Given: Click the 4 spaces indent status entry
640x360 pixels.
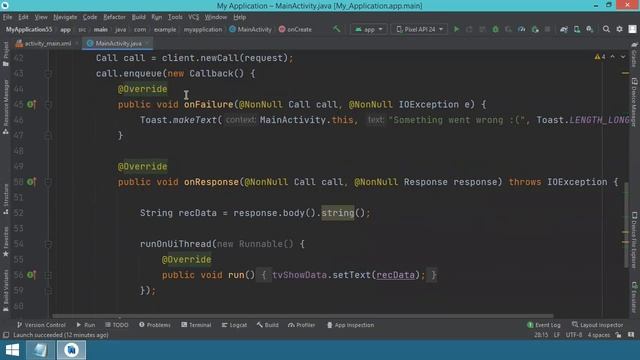Looking at the screenshot, I should tap(599, 335).
